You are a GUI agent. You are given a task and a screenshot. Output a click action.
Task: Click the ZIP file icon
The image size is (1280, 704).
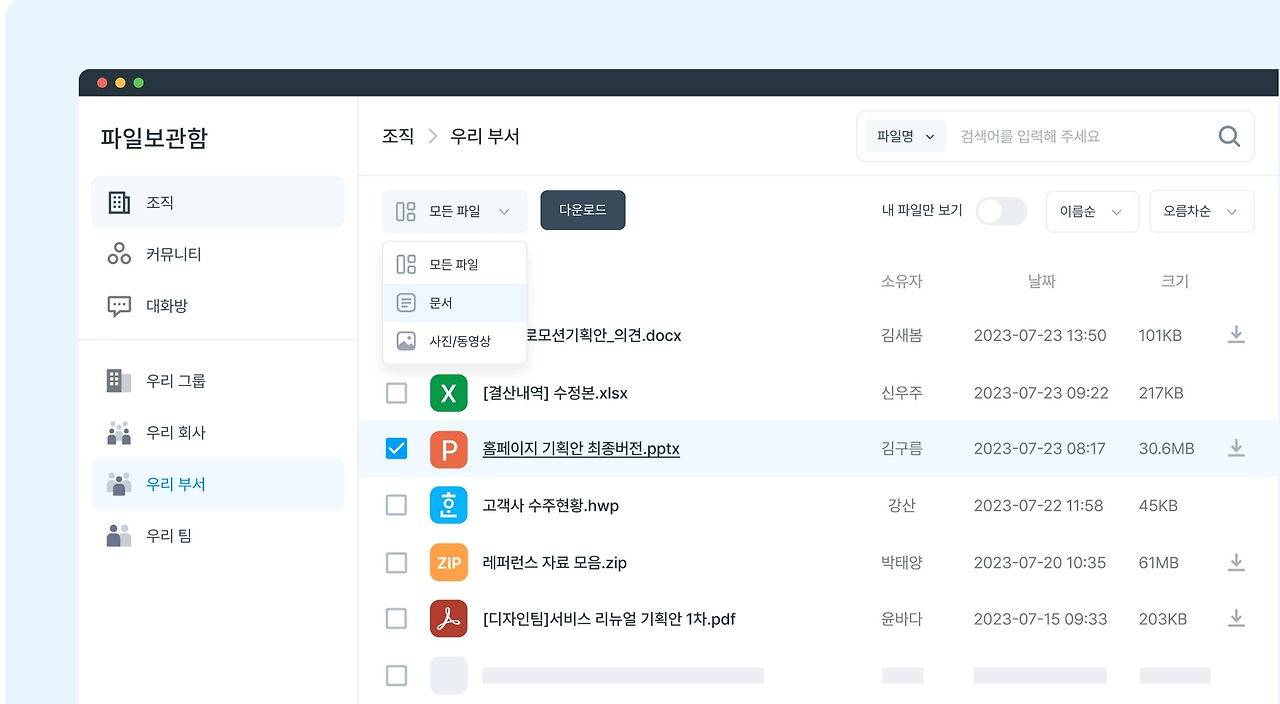point(449,562)
